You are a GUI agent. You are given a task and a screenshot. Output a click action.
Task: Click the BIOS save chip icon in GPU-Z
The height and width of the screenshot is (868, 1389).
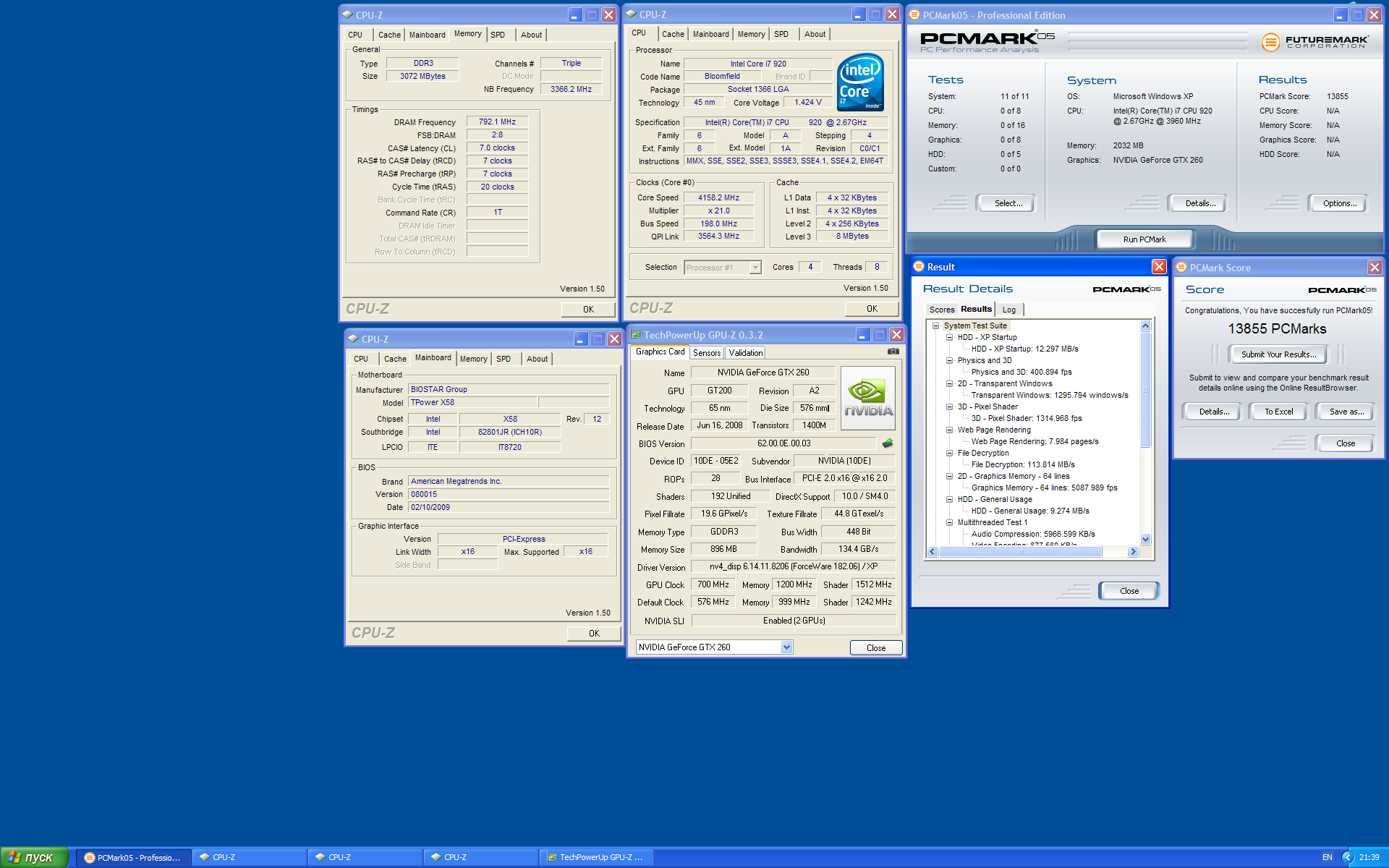coord(888,443)
